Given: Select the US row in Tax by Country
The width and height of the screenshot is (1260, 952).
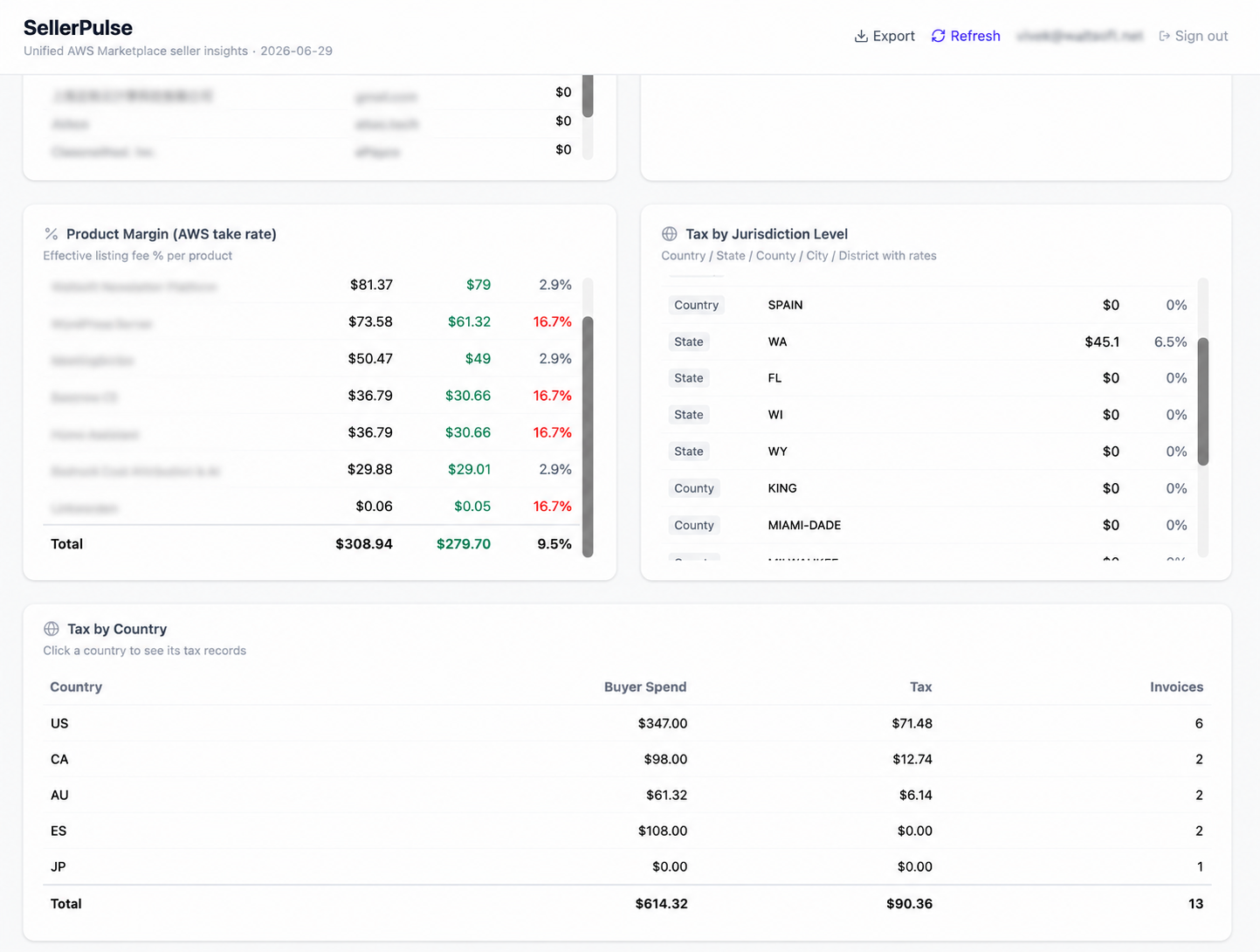Looking at the screenshot, I should click(x=627, y=723).
